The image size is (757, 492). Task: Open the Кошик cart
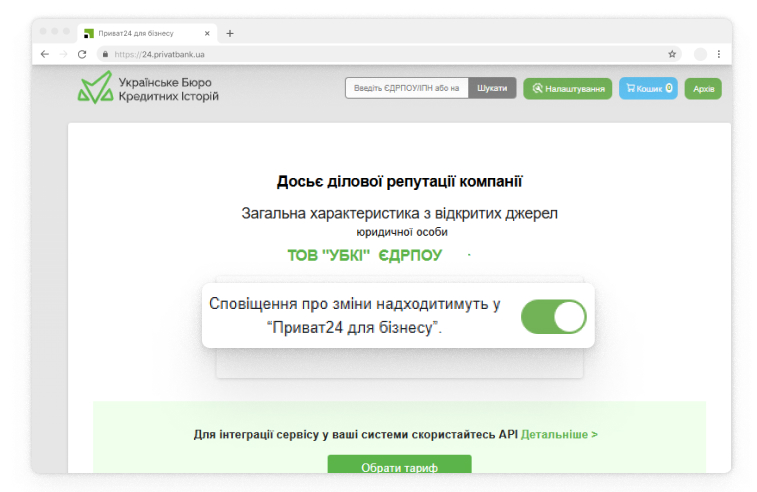pos(648,88)
